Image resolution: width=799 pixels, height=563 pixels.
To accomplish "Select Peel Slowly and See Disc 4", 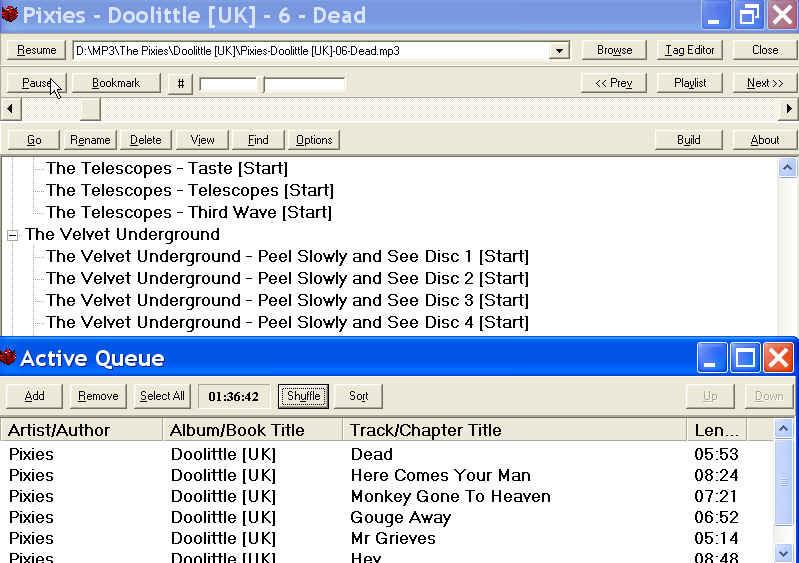I will 287,322.
